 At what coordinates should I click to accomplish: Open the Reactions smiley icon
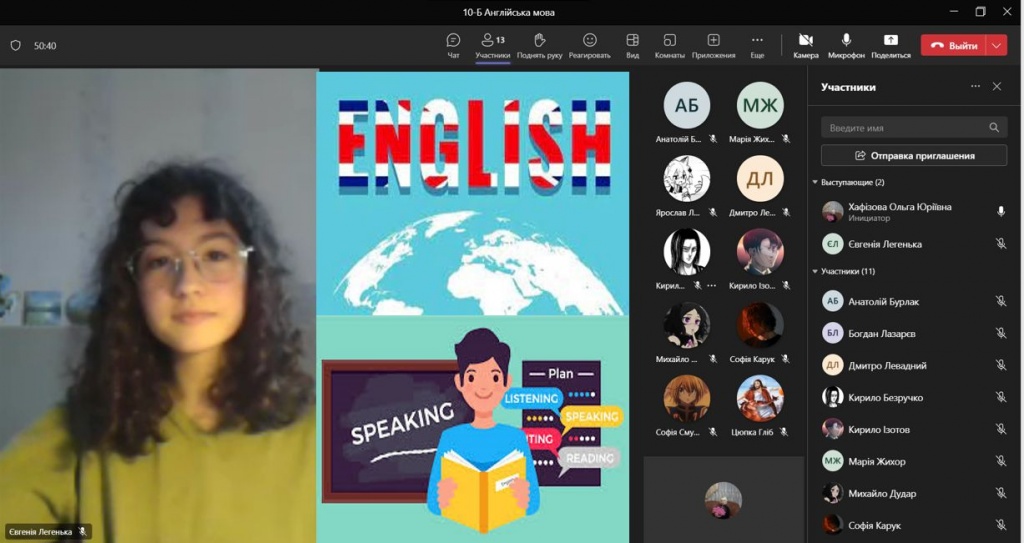(589, 41)
